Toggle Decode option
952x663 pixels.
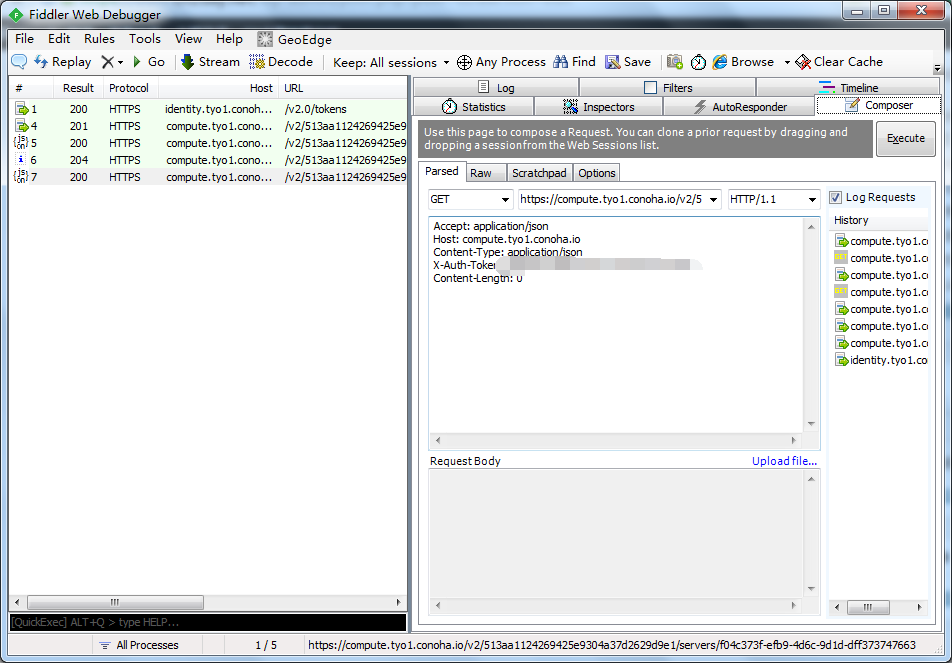coord(281,62)
